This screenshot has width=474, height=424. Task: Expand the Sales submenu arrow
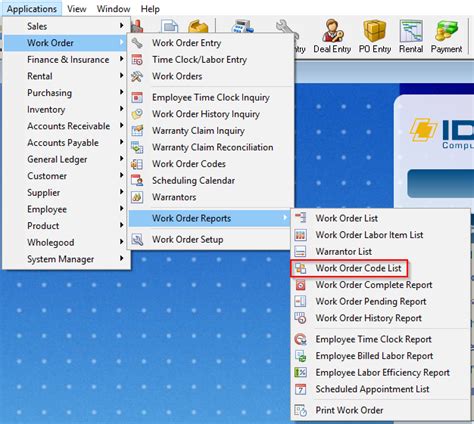tap(122, 25)
